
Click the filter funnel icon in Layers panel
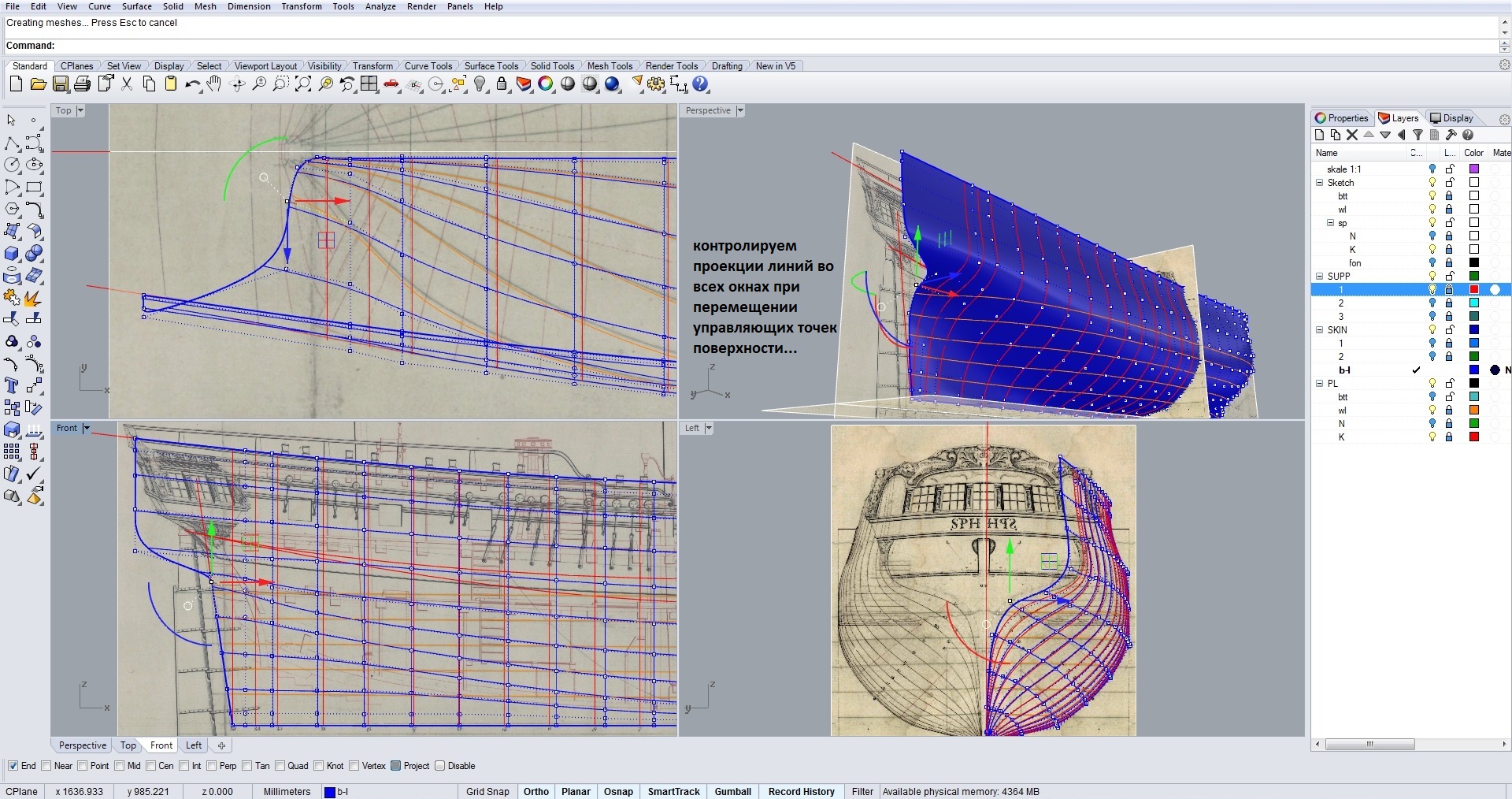[1417, 135]
